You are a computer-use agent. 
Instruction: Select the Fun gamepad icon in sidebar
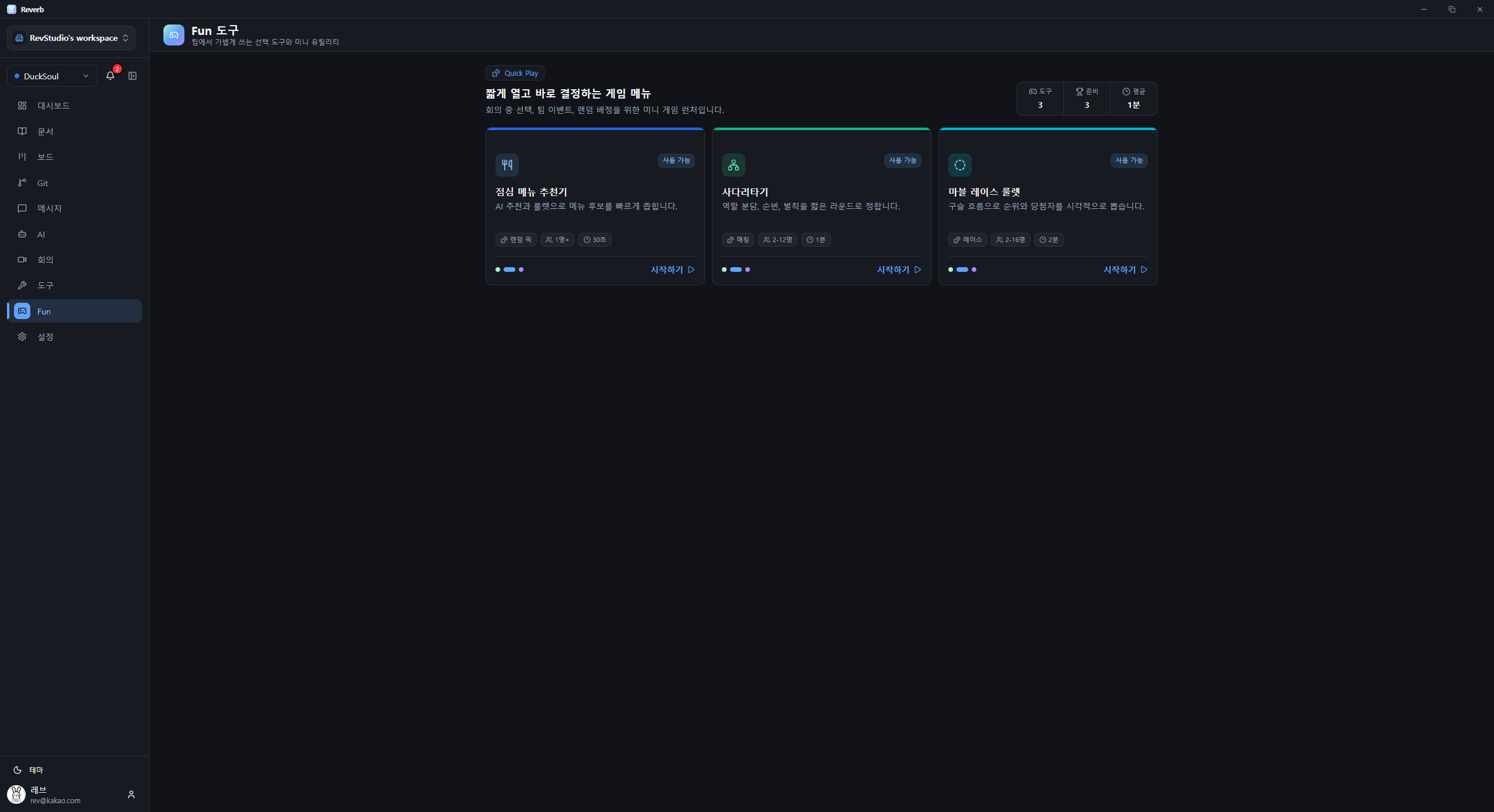pyautogui.click(x=22, y=311)
